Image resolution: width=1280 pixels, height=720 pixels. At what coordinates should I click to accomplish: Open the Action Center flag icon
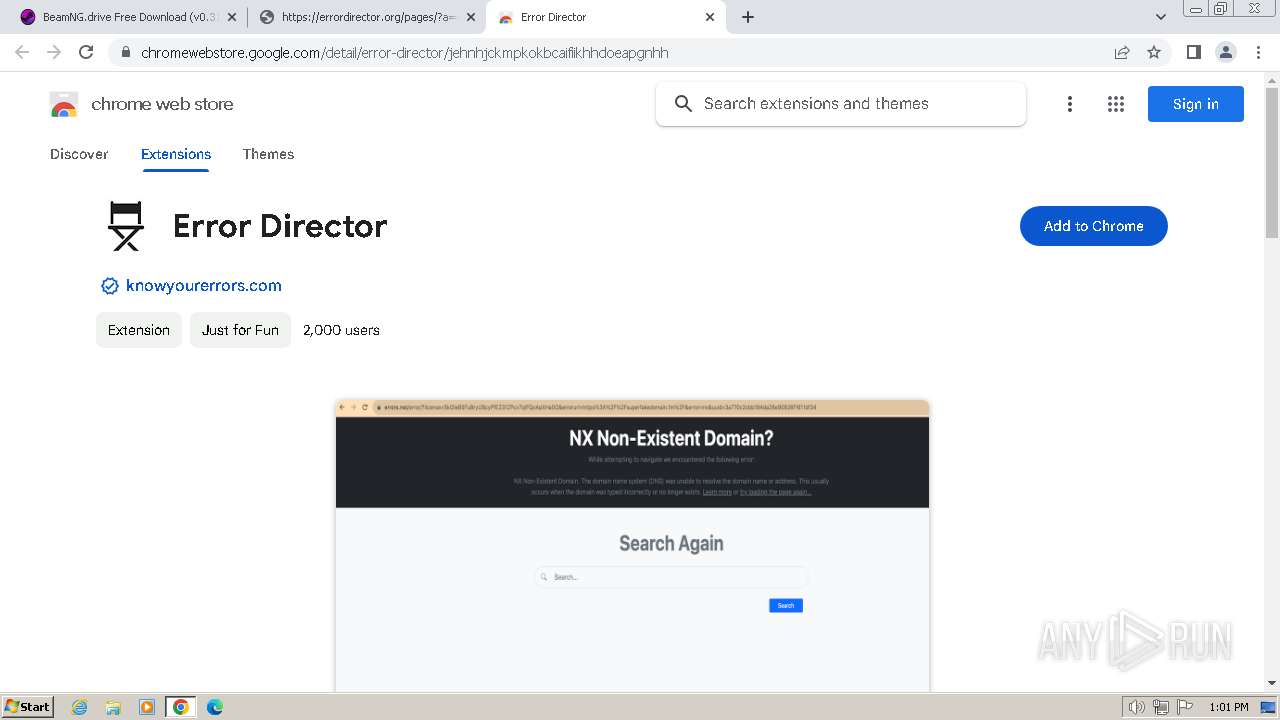tap(1185, 707)
